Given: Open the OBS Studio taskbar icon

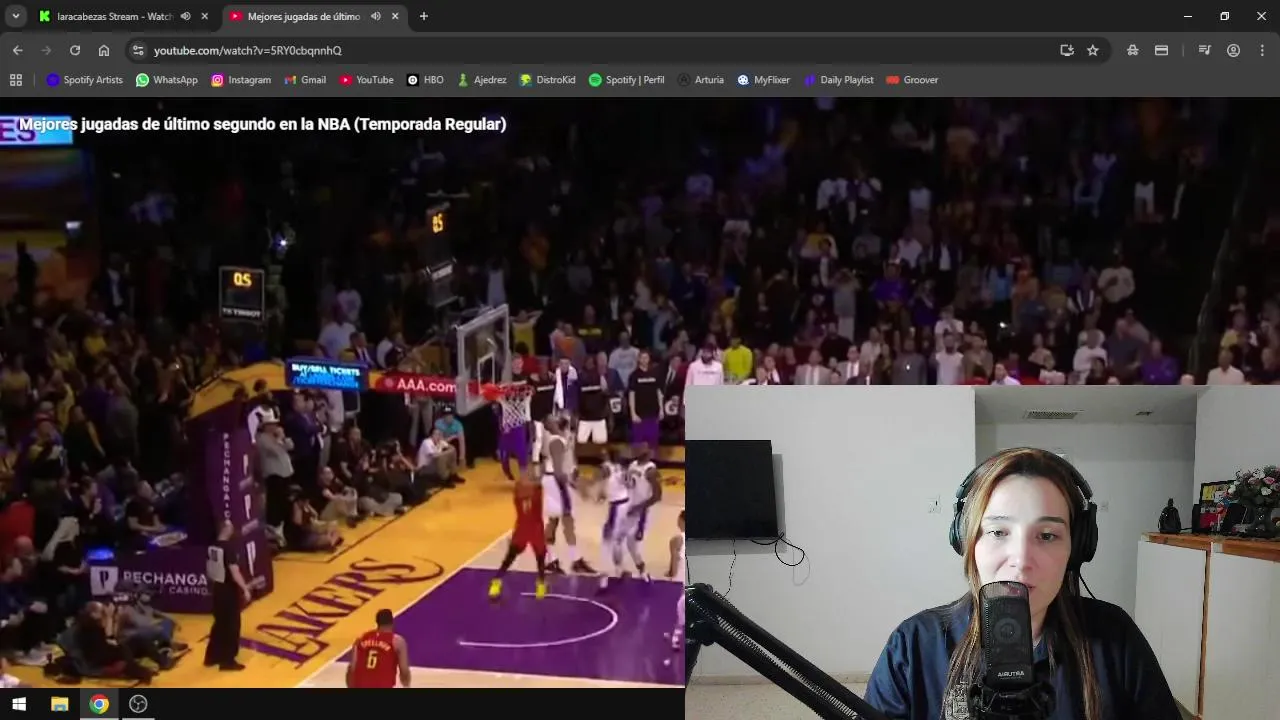Looking at the screenshot, I should tap(138, 704).
